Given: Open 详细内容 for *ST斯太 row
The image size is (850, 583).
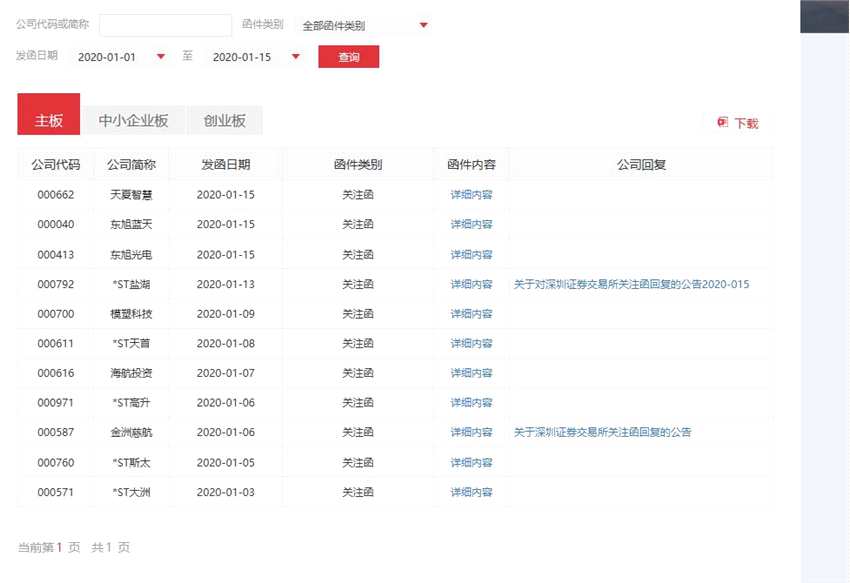Looking at the screenshot, I should pos(471,463).
